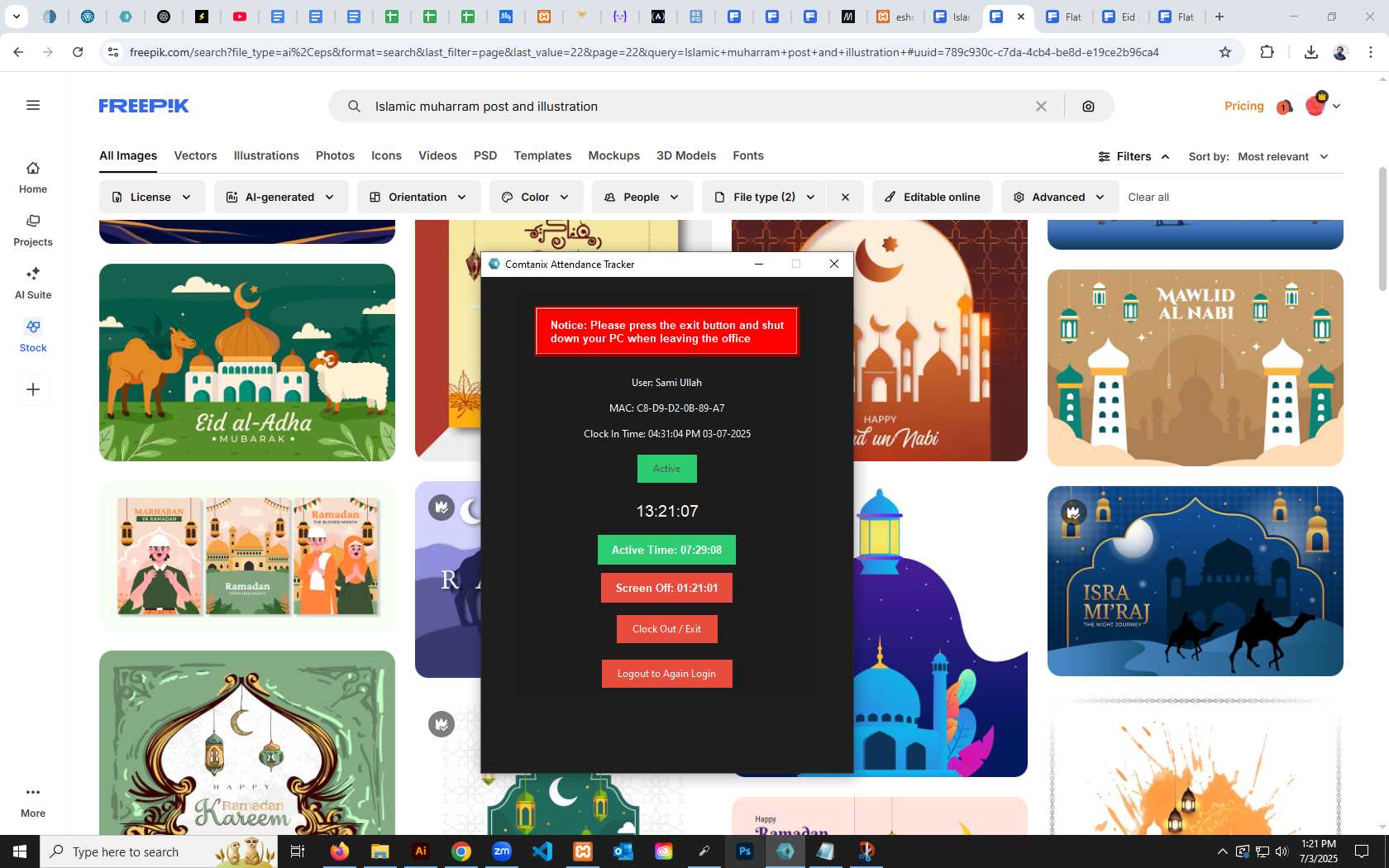
Task: Bookmark this page with star icon
Action: pyautogui.click(x=1225, y=52)
